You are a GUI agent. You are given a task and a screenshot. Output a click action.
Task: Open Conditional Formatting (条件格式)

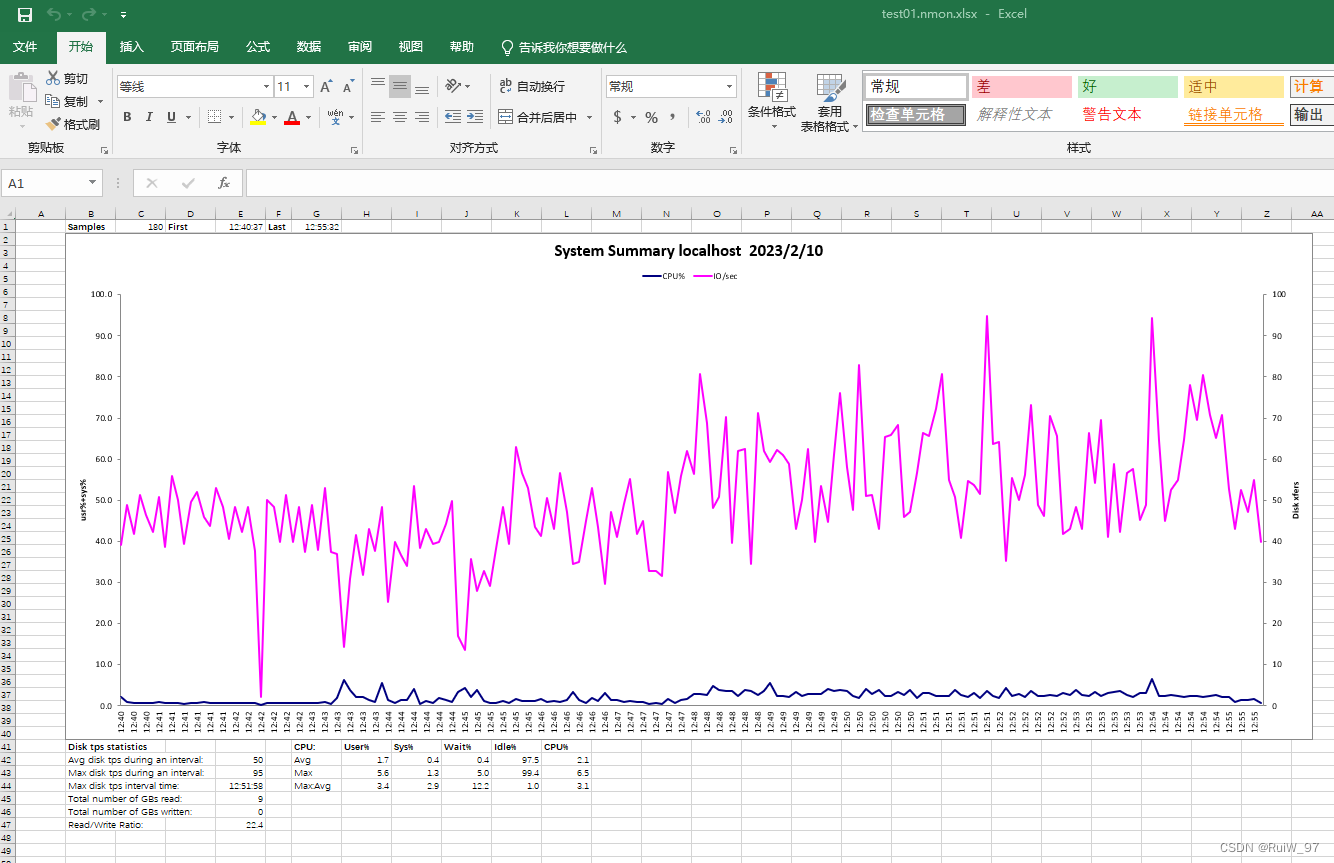(773, 102)
